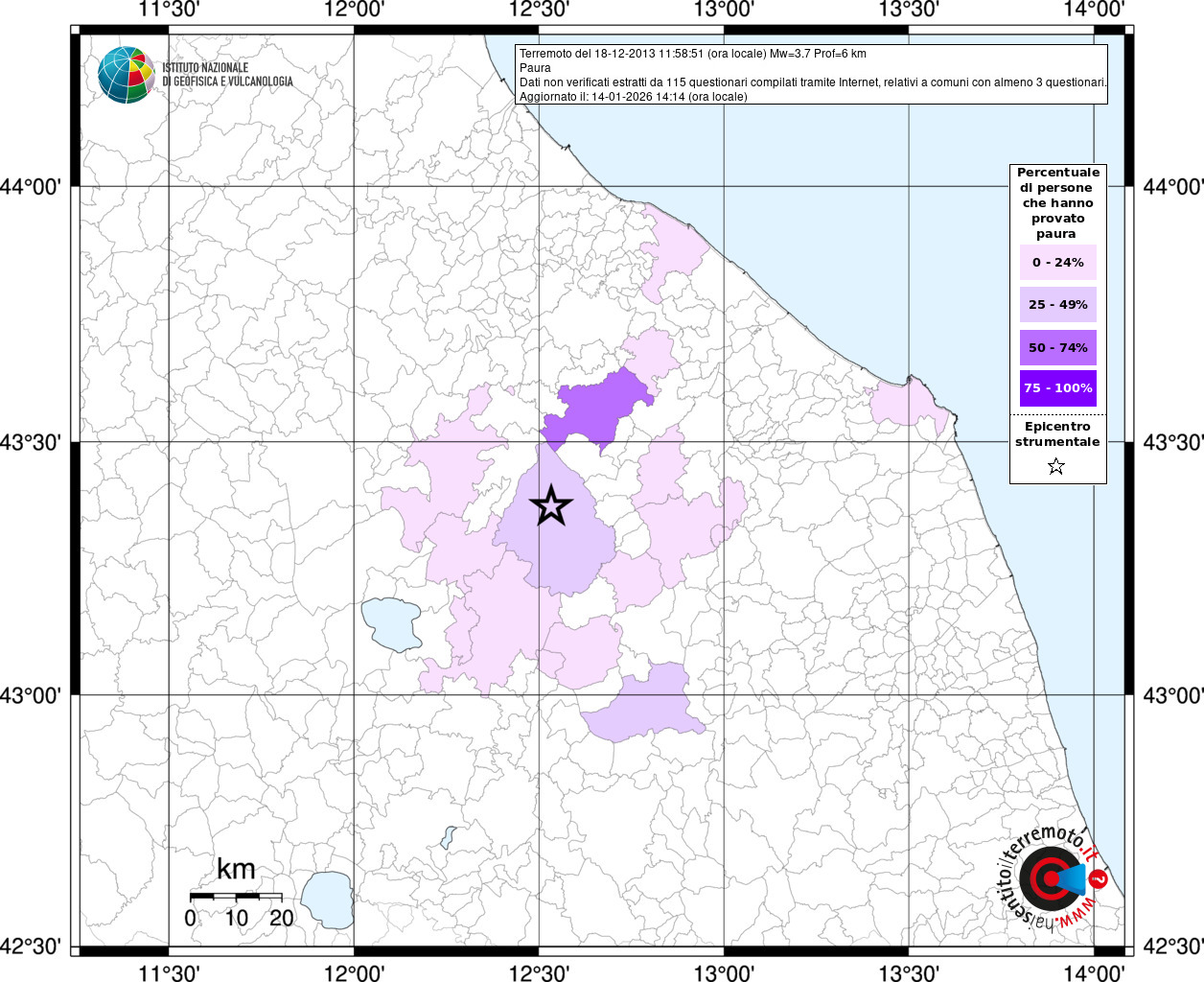Select the 75 - 100% legend swatch
Screen dimensions: 1204x982
point(1057,388)
